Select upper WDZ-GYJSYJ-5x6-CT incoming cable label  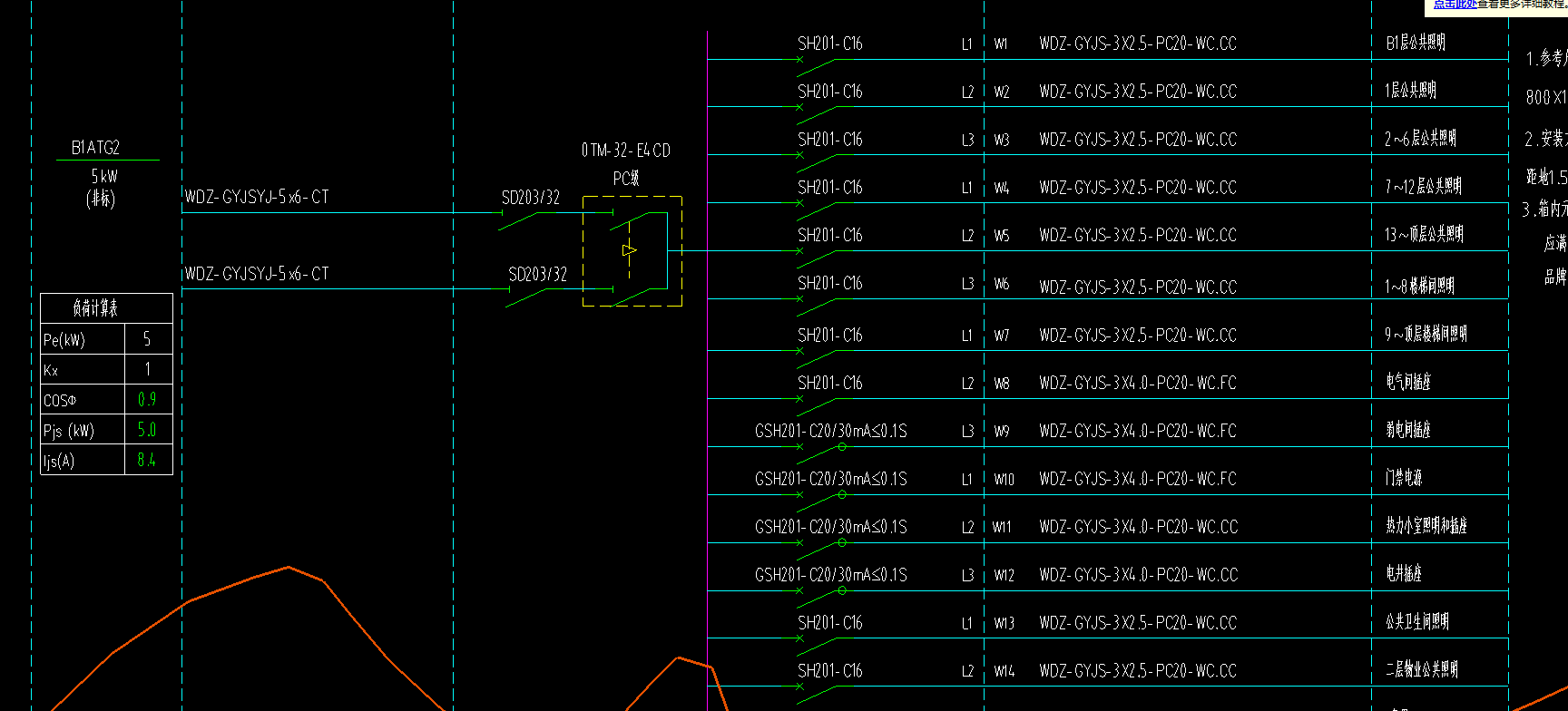[257, 197]
